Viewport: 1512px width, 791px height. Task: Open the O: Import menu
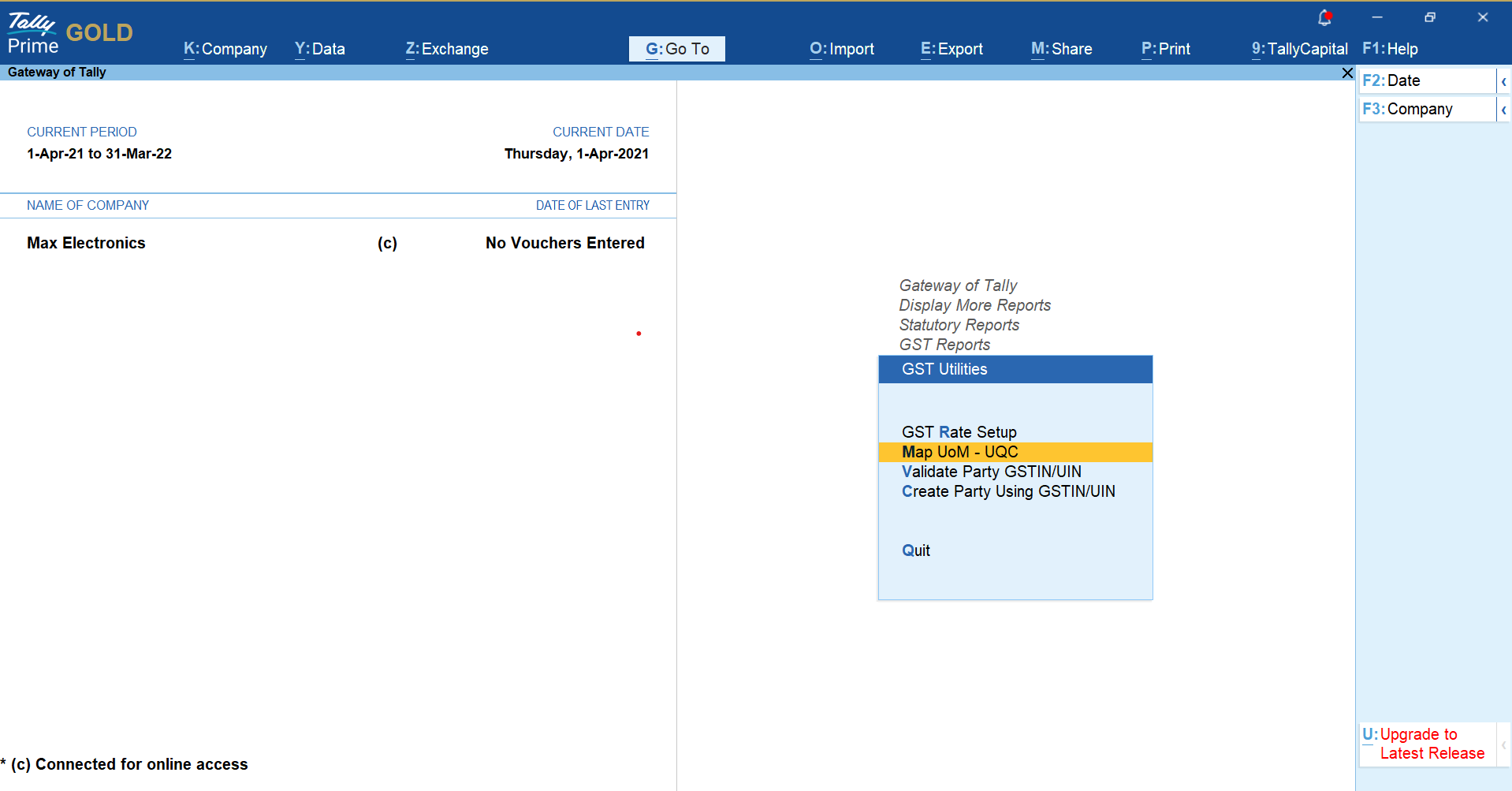842,49
